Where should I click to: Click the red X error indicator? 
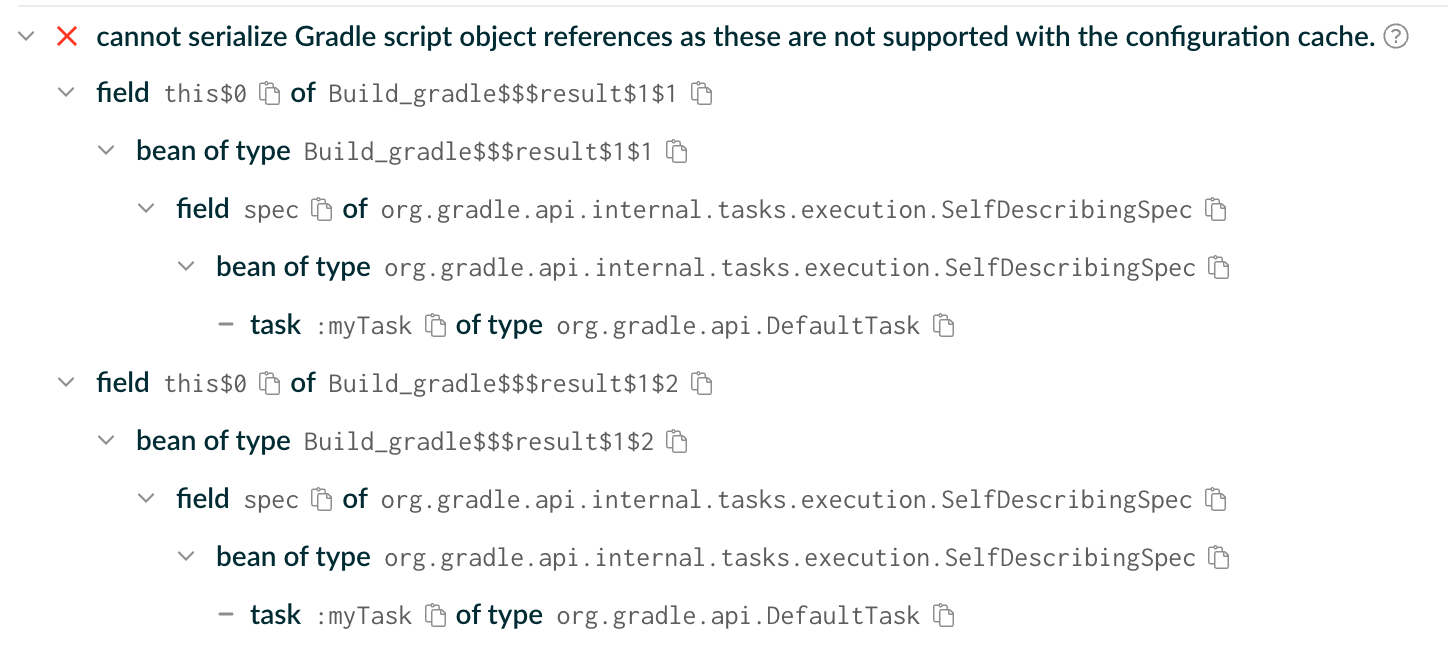(x=66, y=36)
